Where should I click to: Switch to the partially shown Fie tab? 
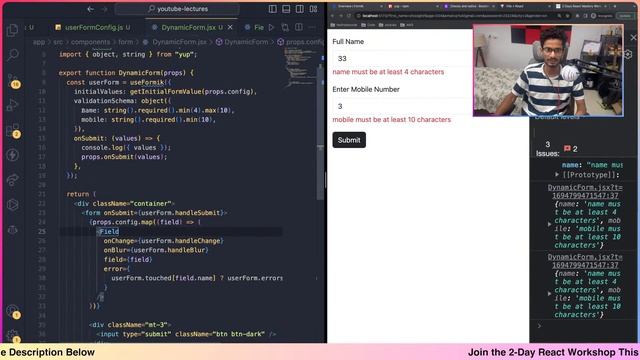(254, 27)
